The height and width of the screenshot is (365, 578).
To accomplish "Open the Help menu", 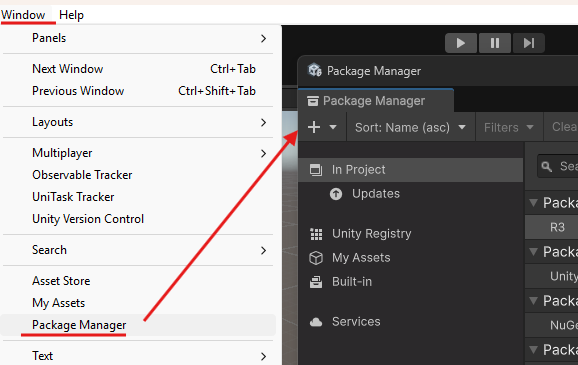I will click(x=72, y=15).
